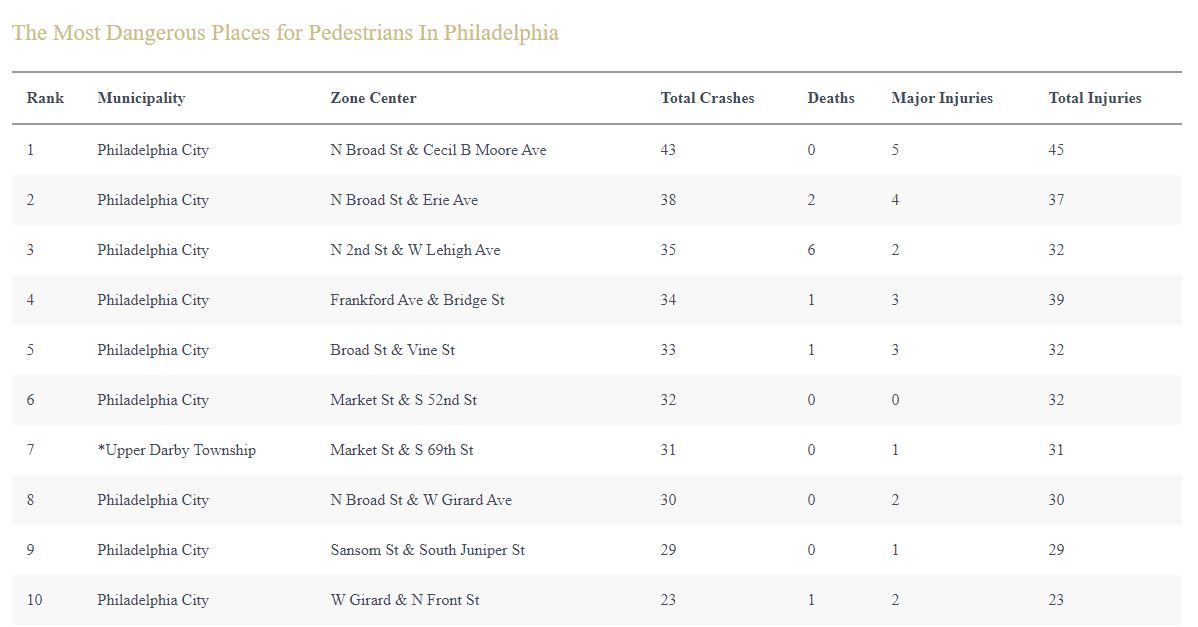
Task: Click the Frankford Ave & Bridge St cell
Action: point(417,300)
